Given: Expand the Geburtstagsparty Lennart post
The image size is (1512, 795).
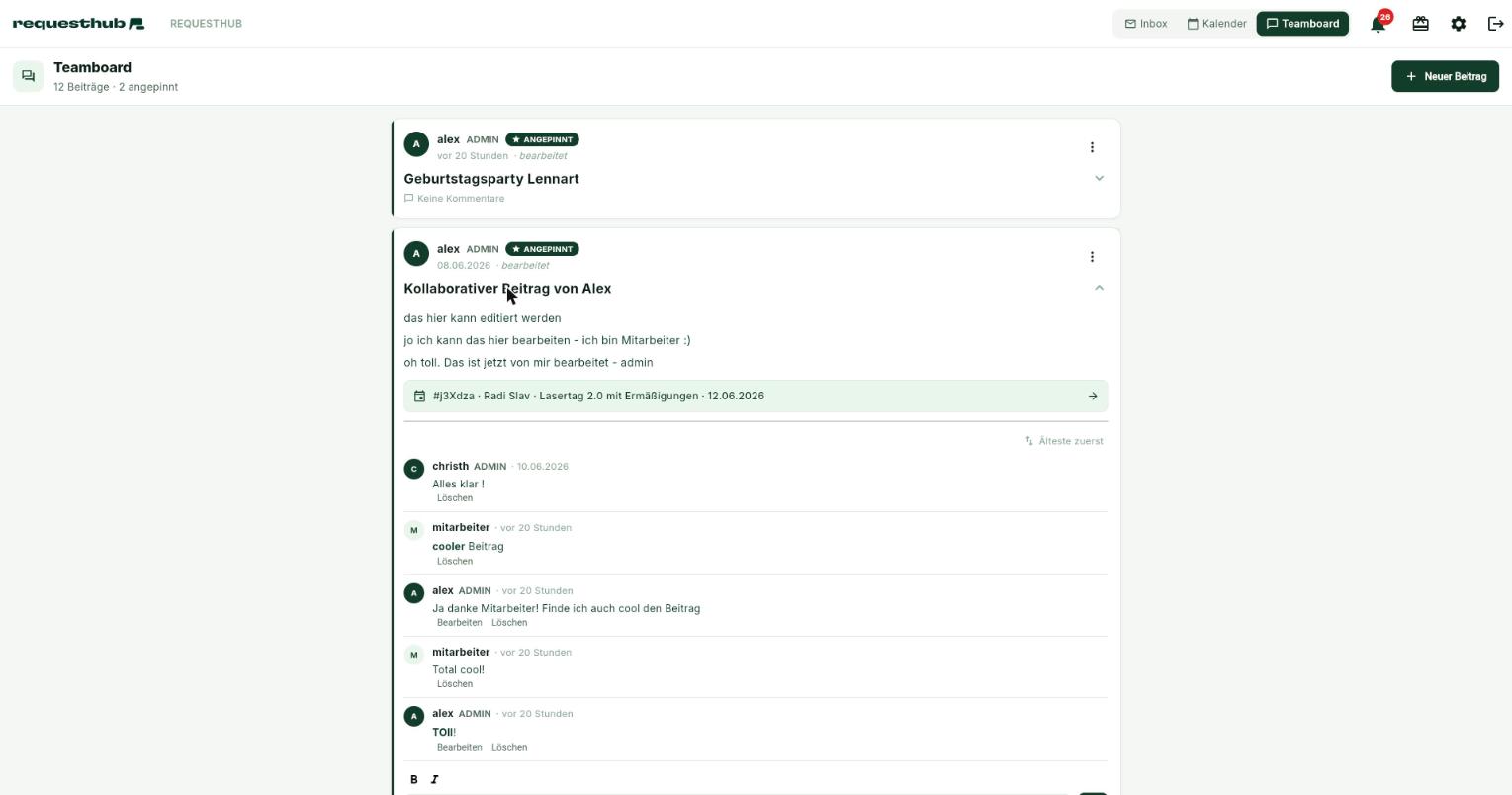Looking at the screenshot, I should 1099,179.
